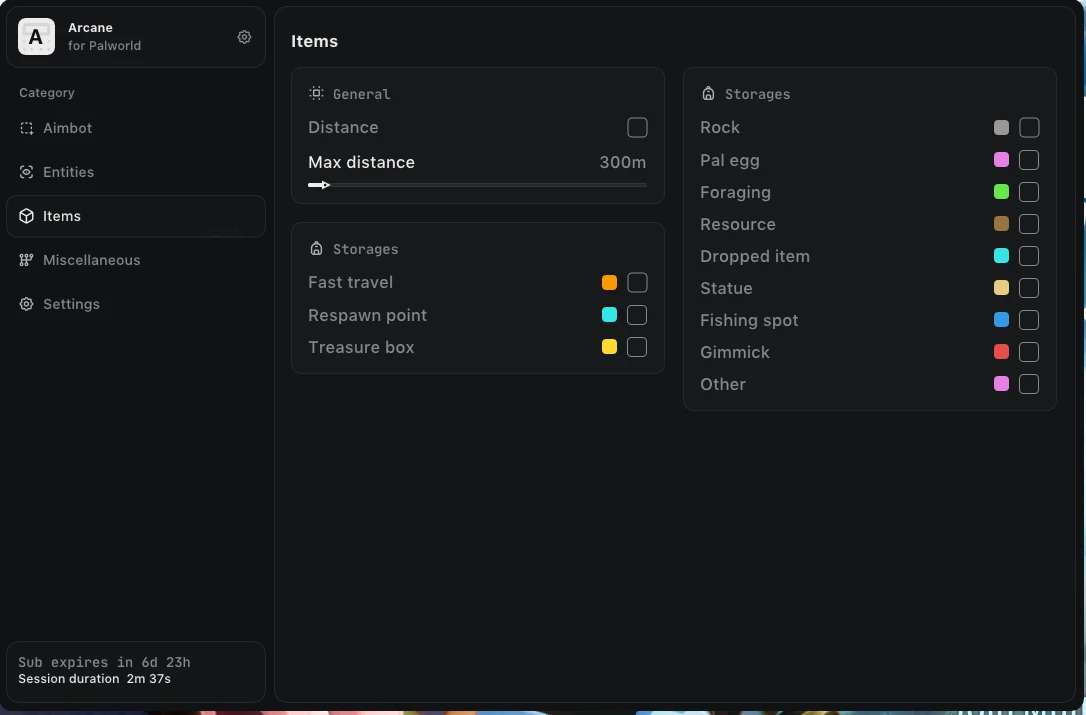Click the Entities scan icon in sidebar
This screenshot has width=1086, height=715.
[x=26, y=172]
